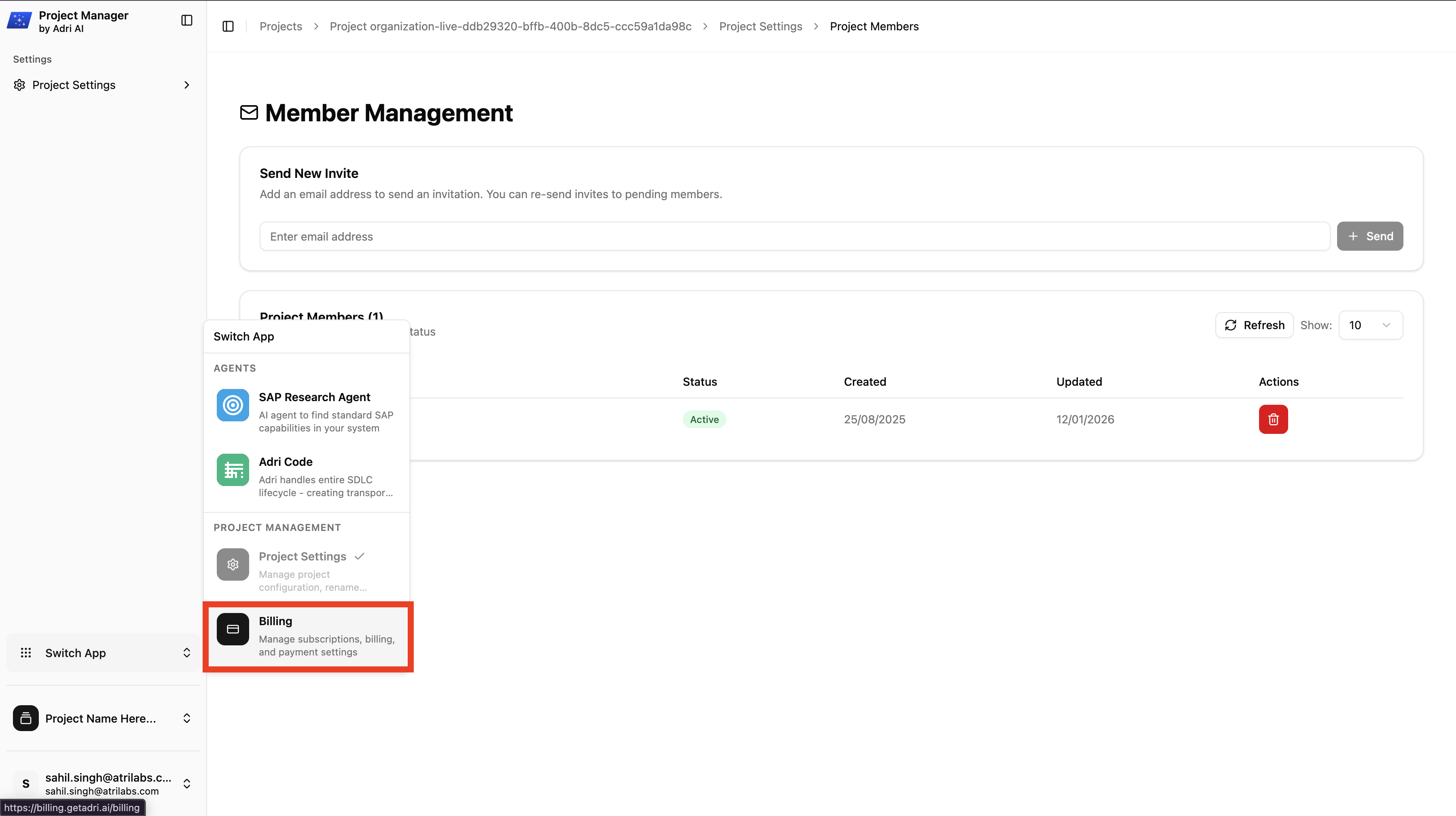
Task: Expand the account chevron next to sahil.singh
Action: click(x=186, y=784)
